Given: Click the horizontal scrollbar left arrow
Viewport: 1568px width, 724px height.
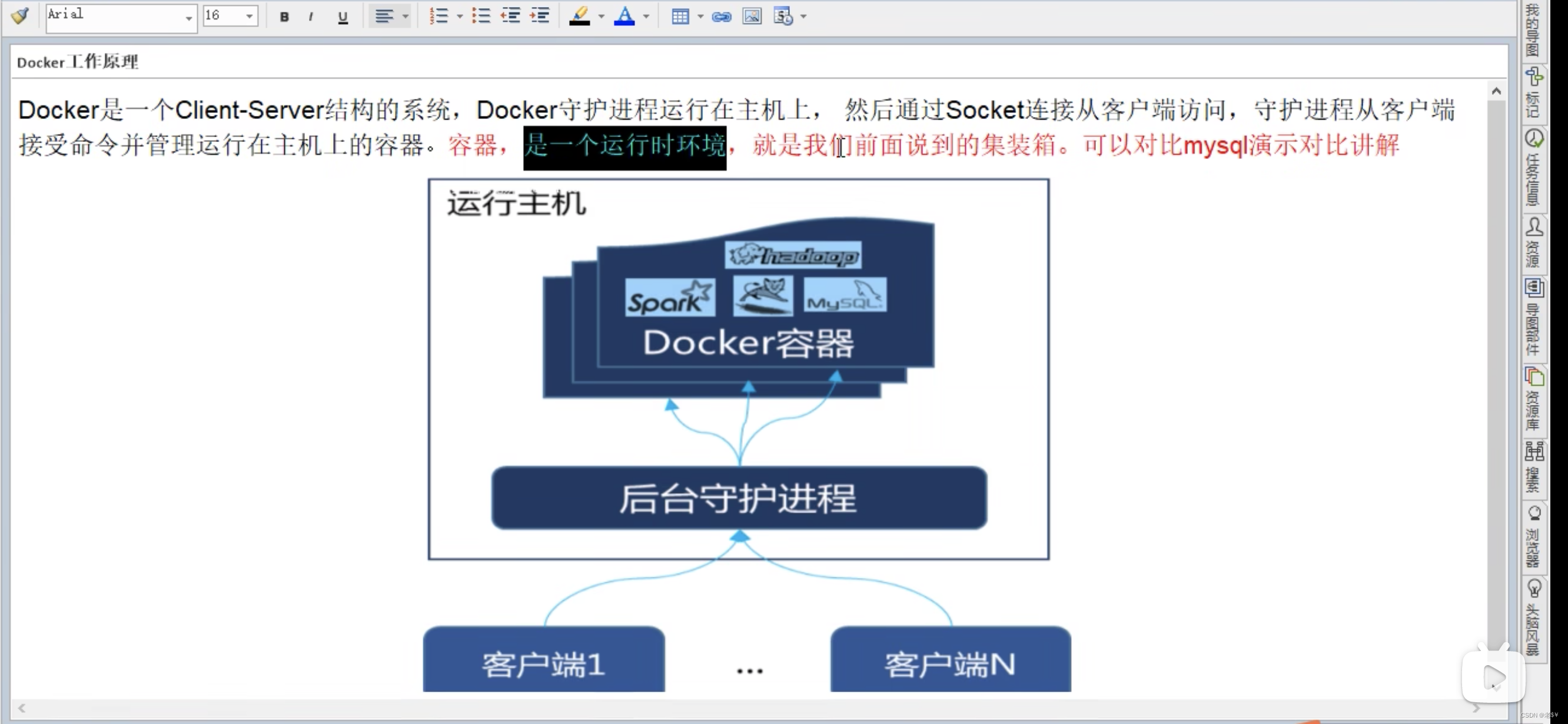Looking at the screenshot, I should point(22,708).
